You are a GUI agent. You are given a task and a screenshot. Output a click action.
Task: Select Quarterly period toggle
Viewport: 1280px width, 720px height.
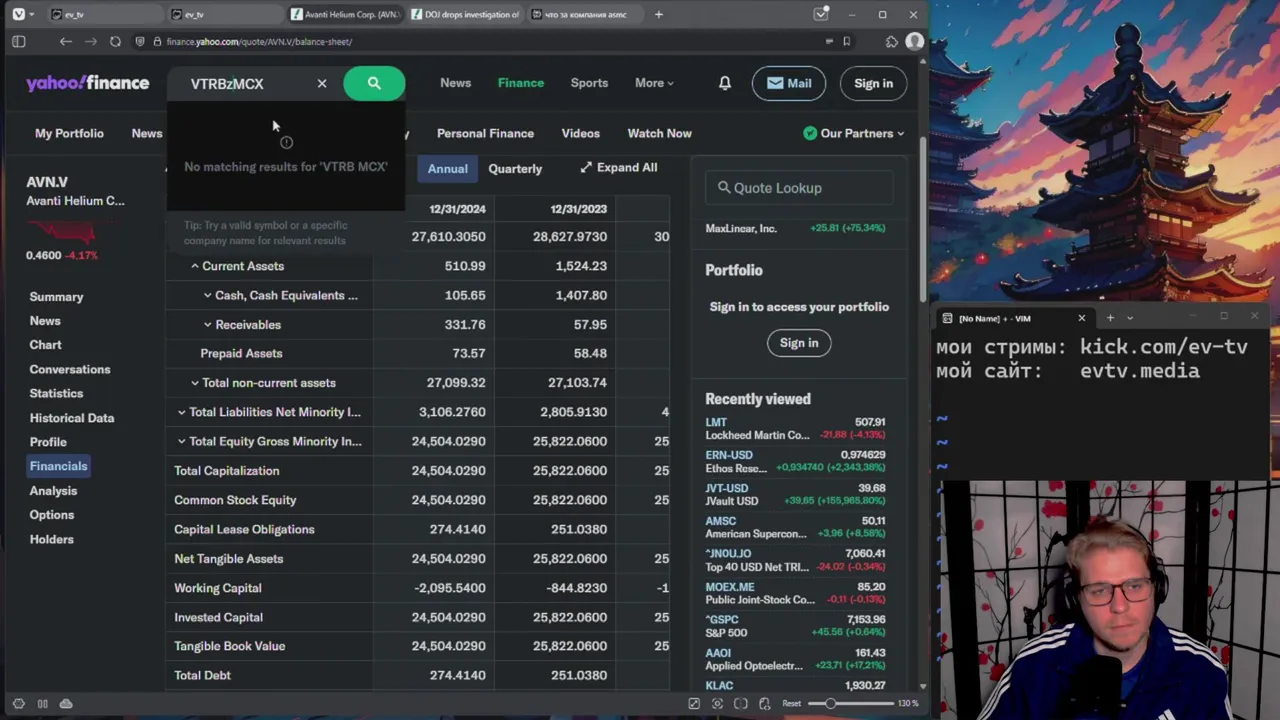click(515, 168)
